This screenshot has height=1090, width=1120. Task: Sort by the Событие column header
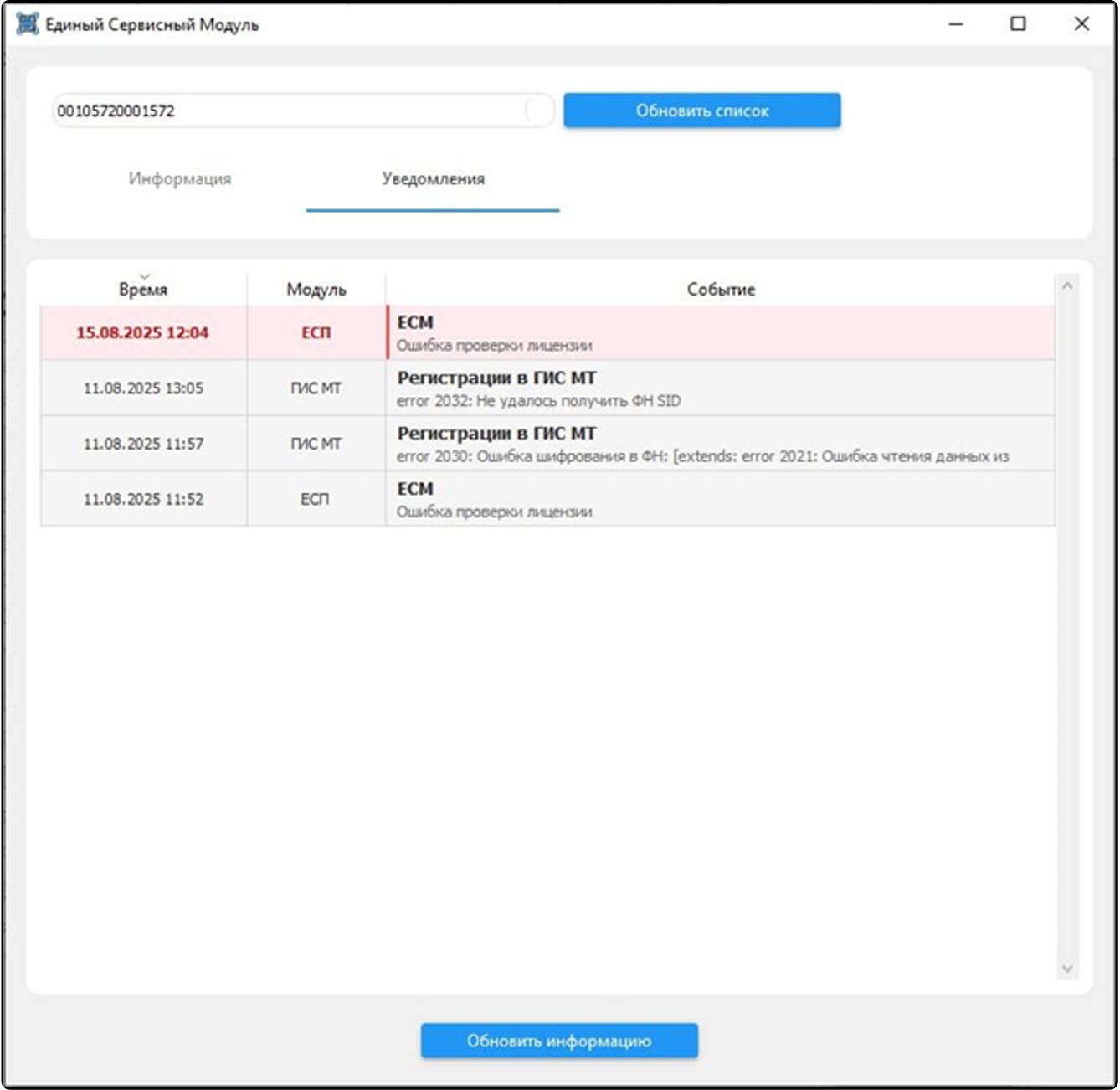[721, 290]
